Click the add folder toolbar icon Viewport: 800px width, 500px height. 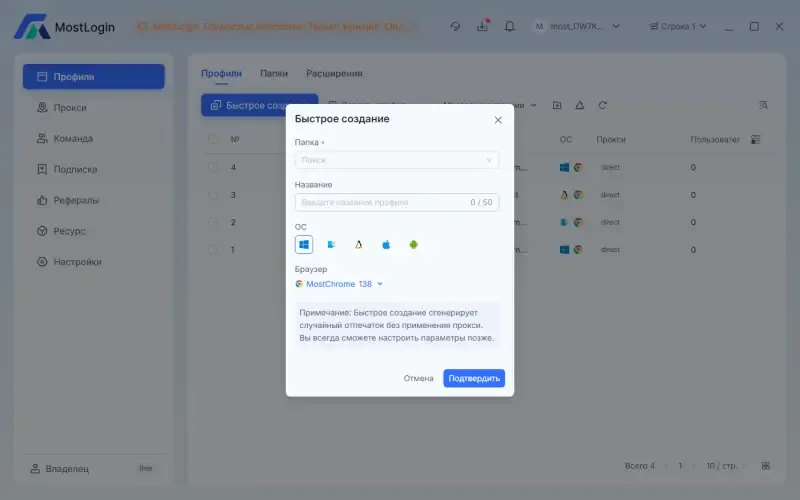tap(557, 105)
